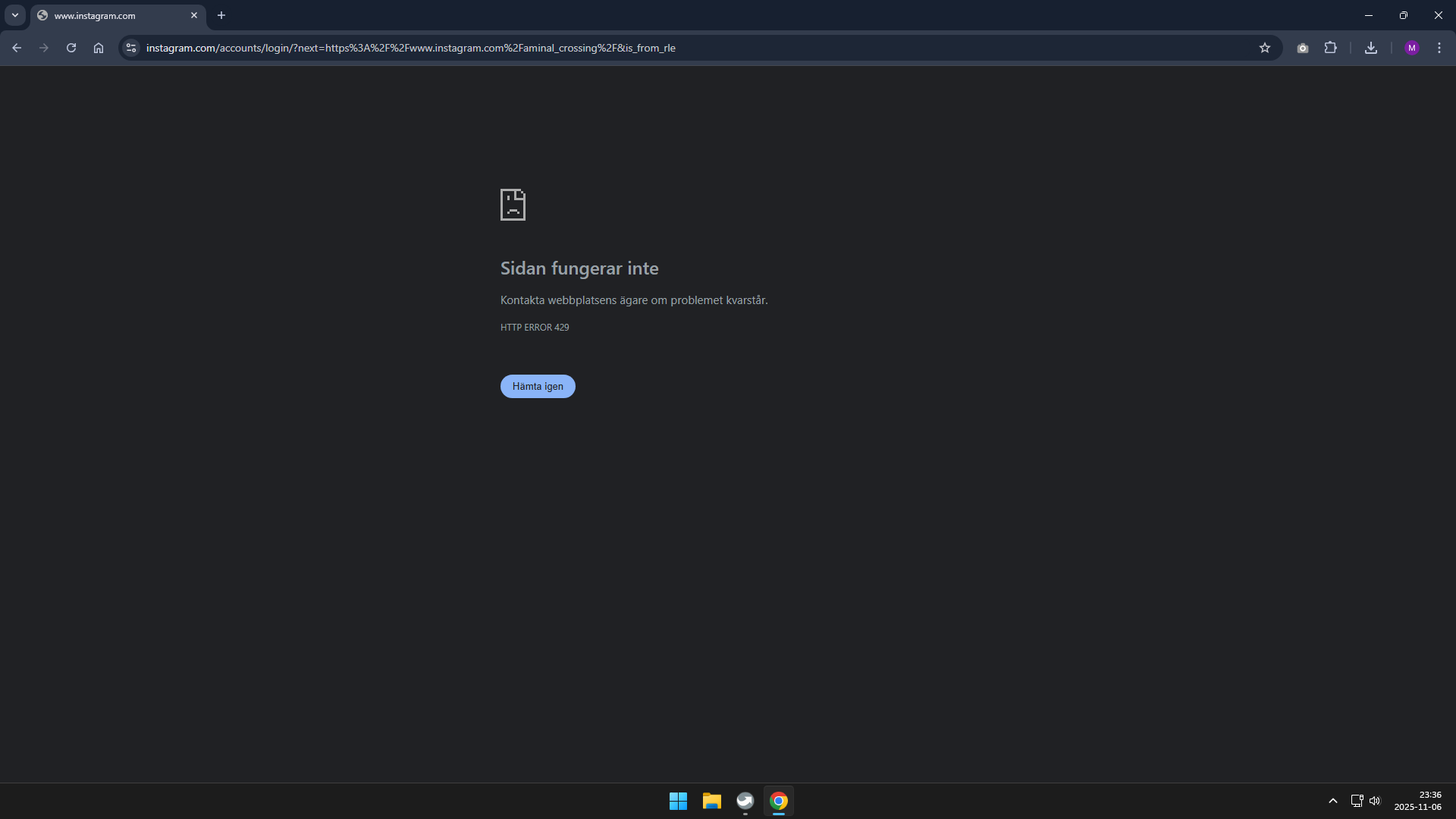Open the profile avatar M
The height and width of the screenshot is (819, 1456).
click(x=1412, y=48)
